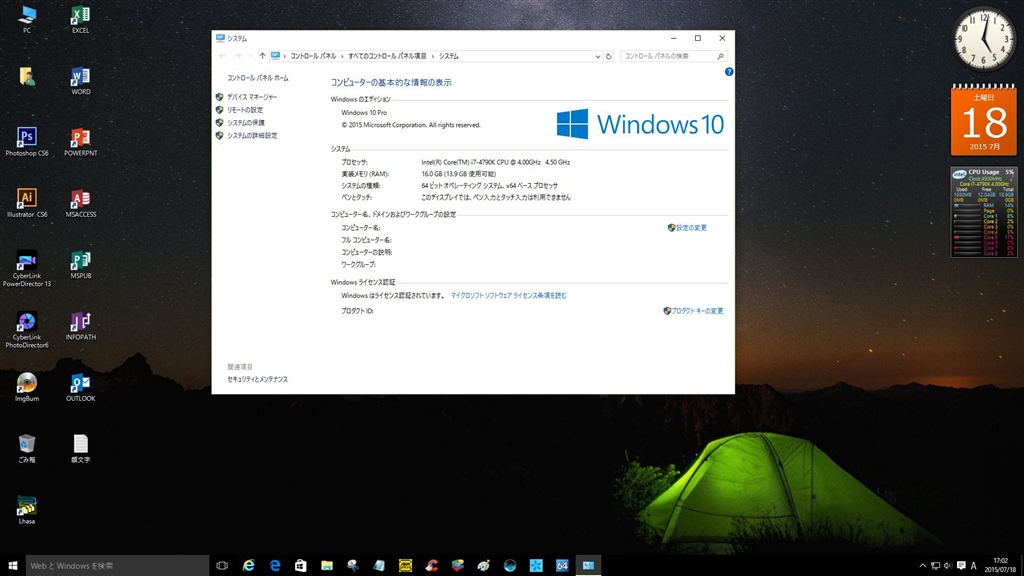The image size is (1024, 576).
Task: Open the volume tray icon
Action: (948, 566)
